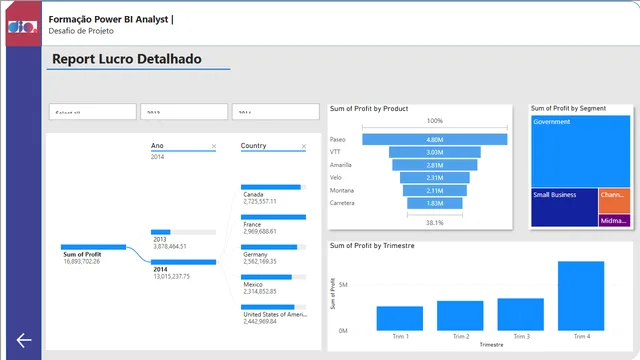
Task: Click the VTT 3.03M funnel bar
Action: (435, 152)
